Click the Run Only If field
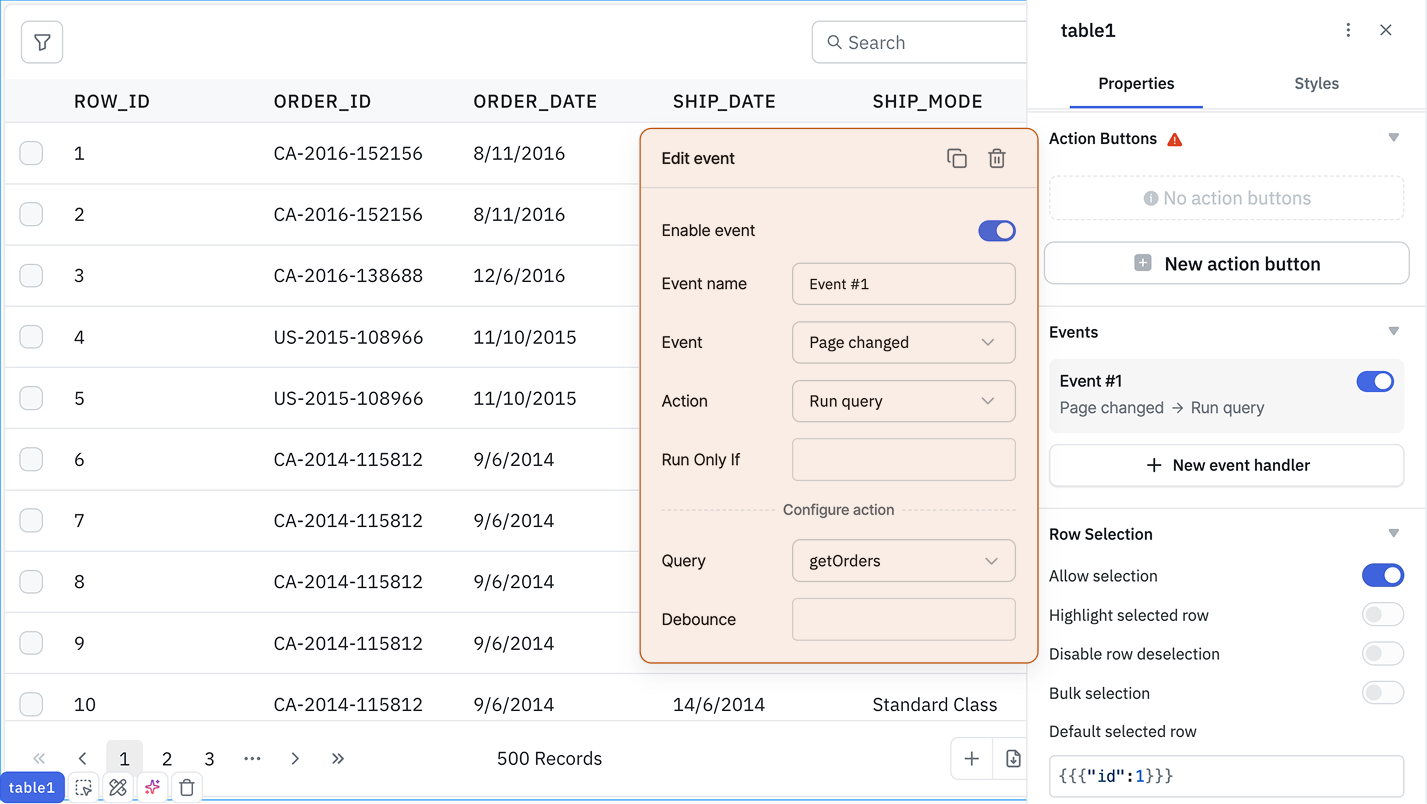This screenshot has width=1427, height=804. click(x=904, y=460)
